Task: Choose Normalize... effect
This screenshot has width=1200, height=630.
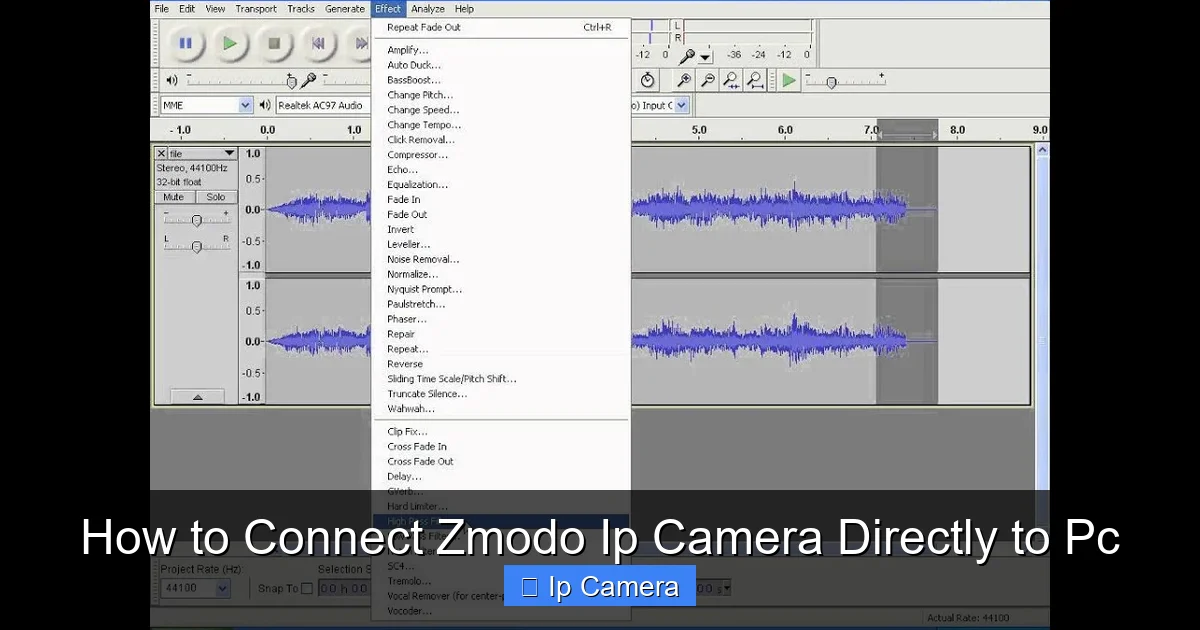Action: click(501, 274)
